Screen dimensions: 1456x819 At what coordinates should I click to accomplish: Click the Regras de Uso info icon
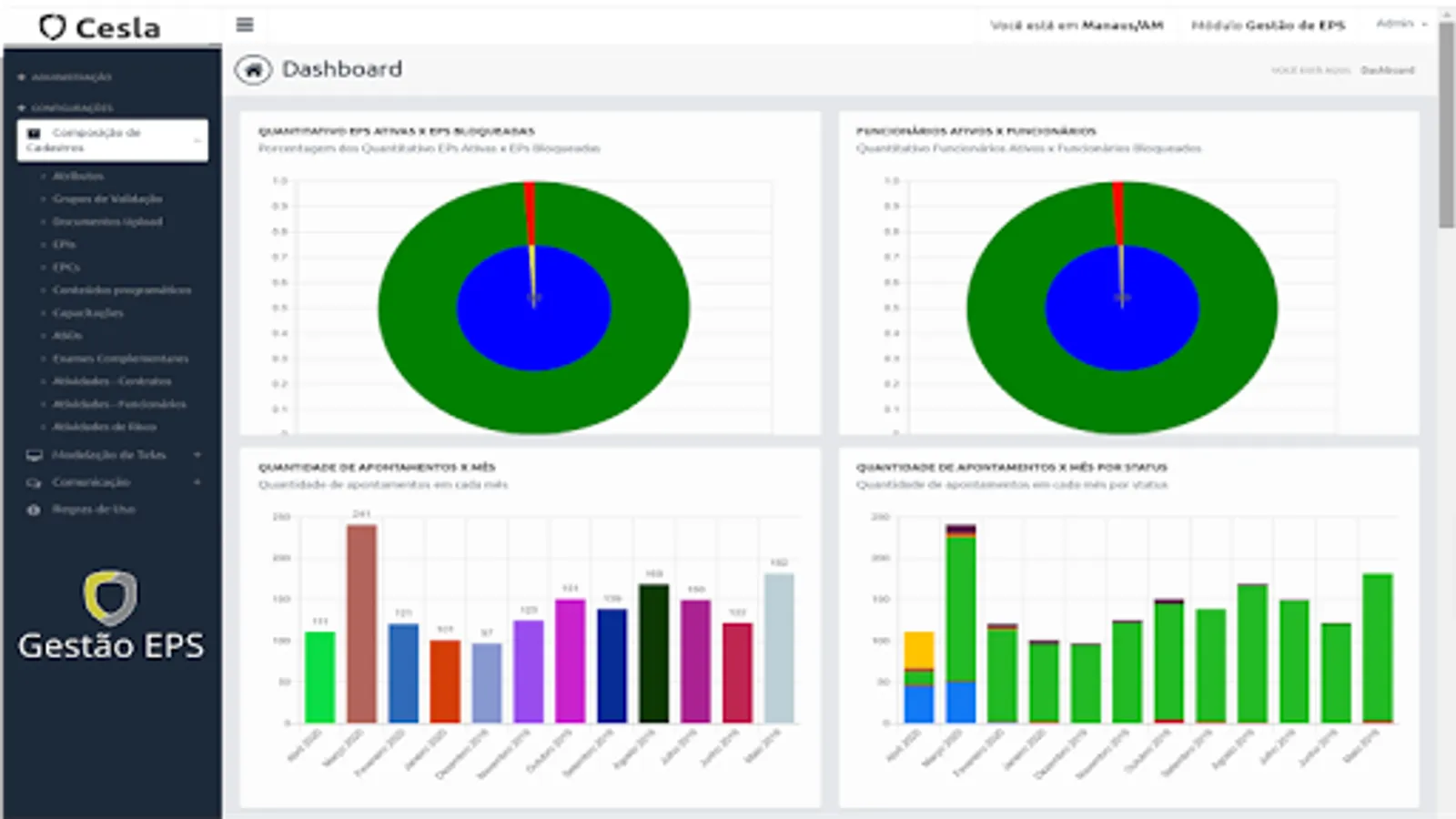tap(34, 510)
